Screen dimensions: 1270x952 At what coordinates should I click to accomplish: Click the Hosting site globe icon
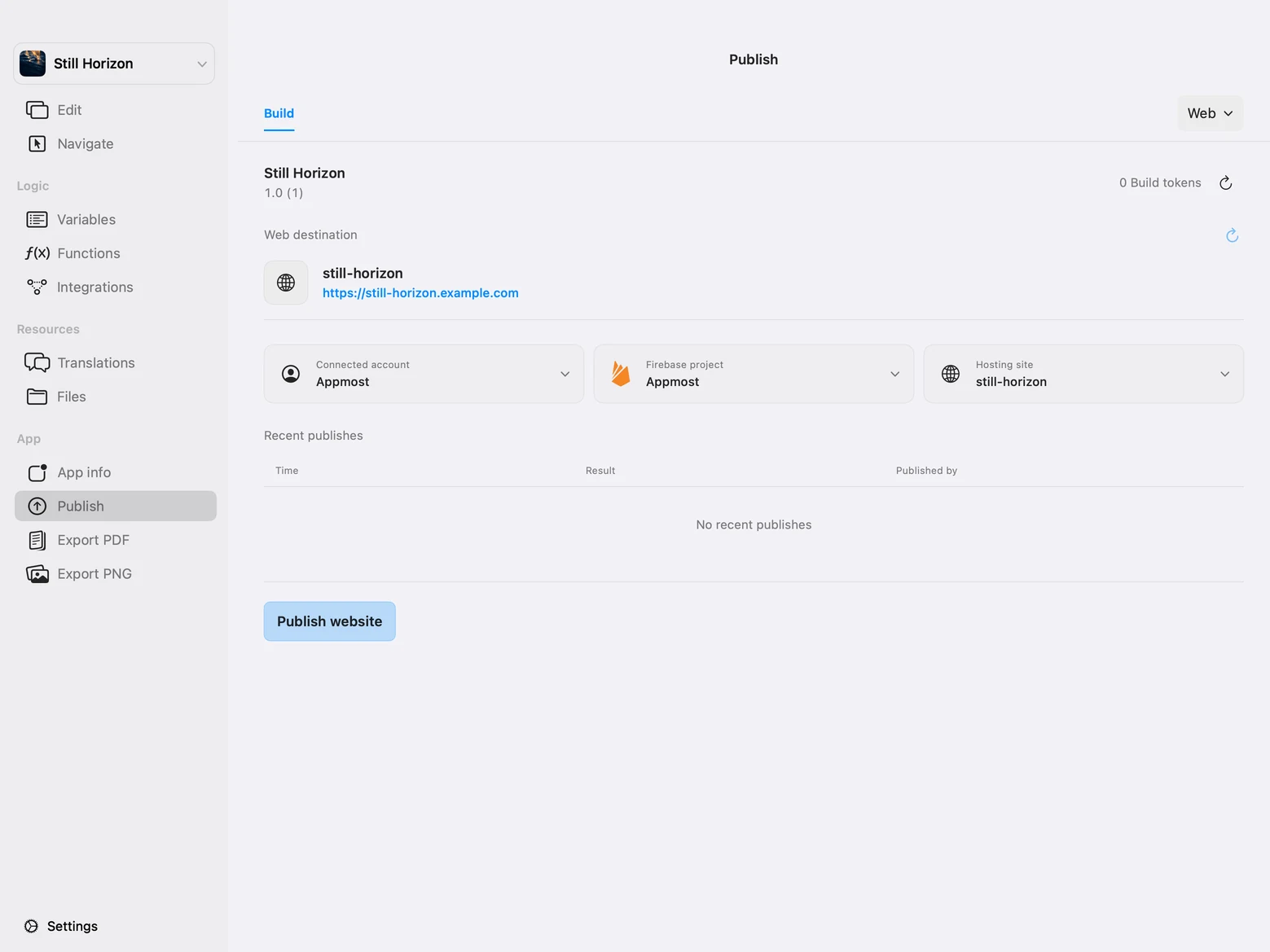(951, 374)
